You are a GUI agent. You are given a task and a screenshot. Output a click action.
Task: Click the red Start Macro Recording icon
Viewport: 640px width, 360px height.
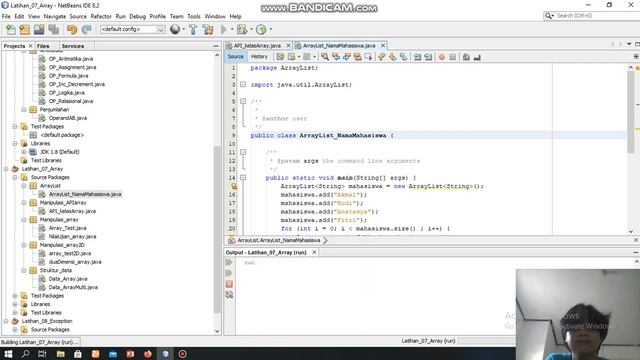coord(442,57)
